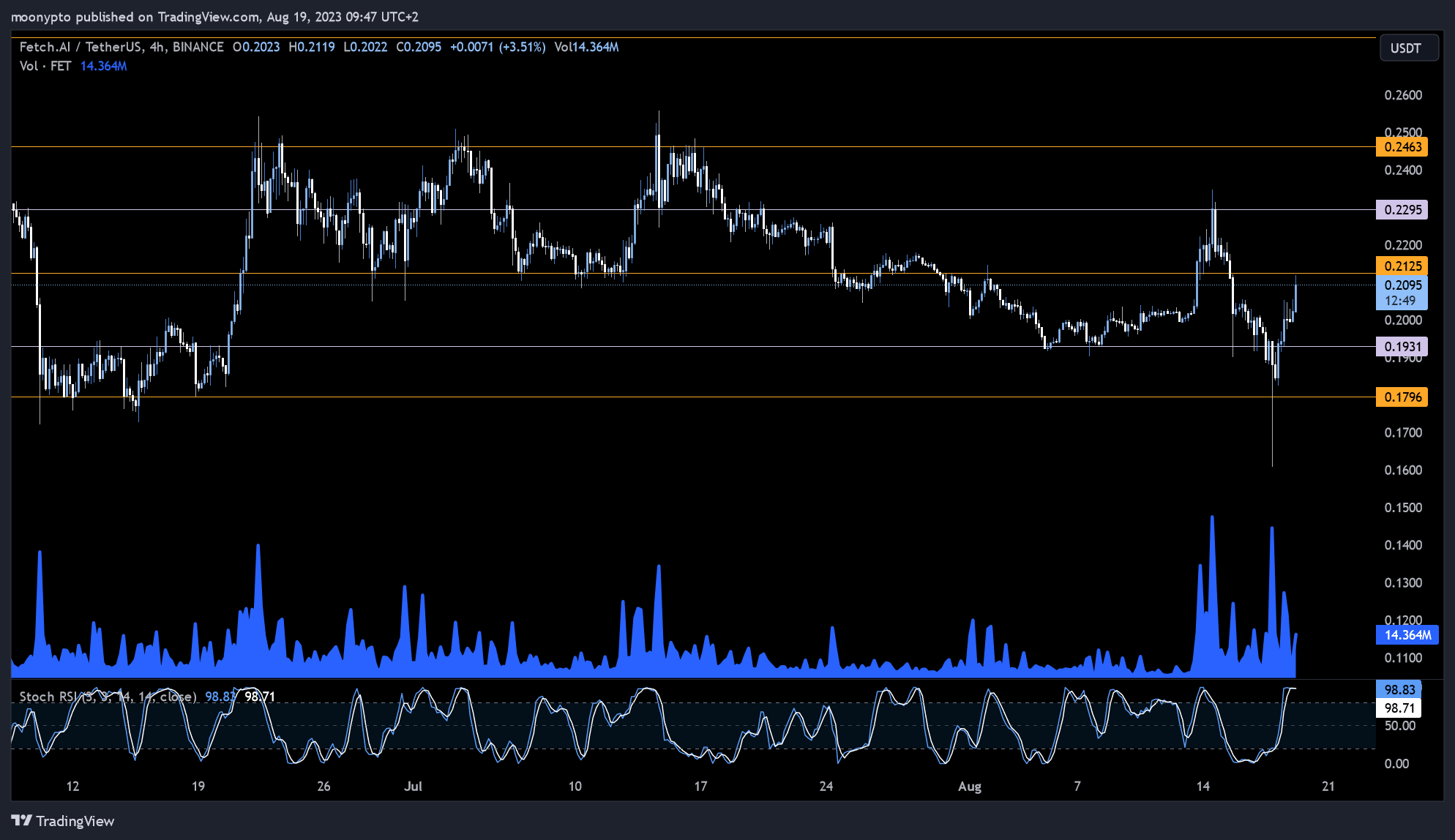Click the 'Jul' date label
The height and width of the screenshot is (840, 1455).
click(x=413, y=787)
